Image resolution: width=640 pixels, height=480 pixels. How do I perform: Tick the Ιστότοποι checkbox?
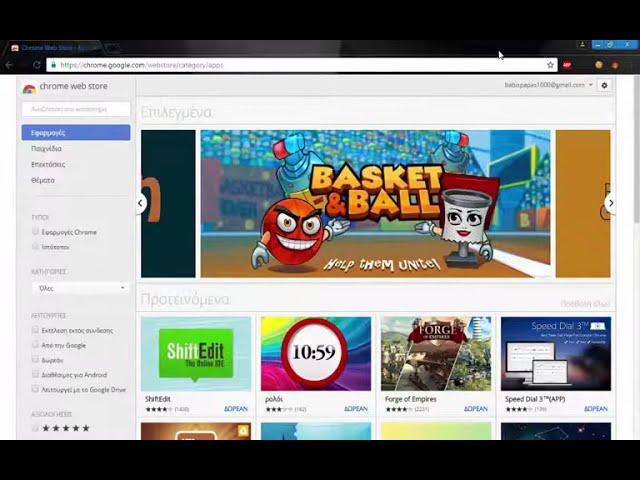click(x=35, y=246)
